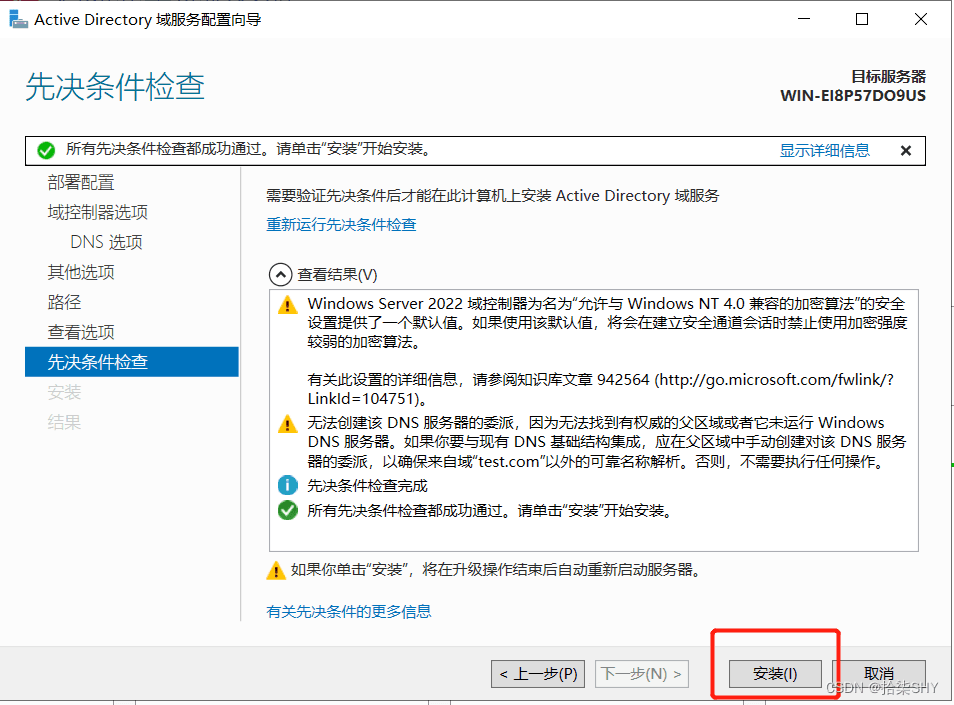Open the 其他选项 step
Viewport: 954px width, 705px height.
click(x=81, y=272)
